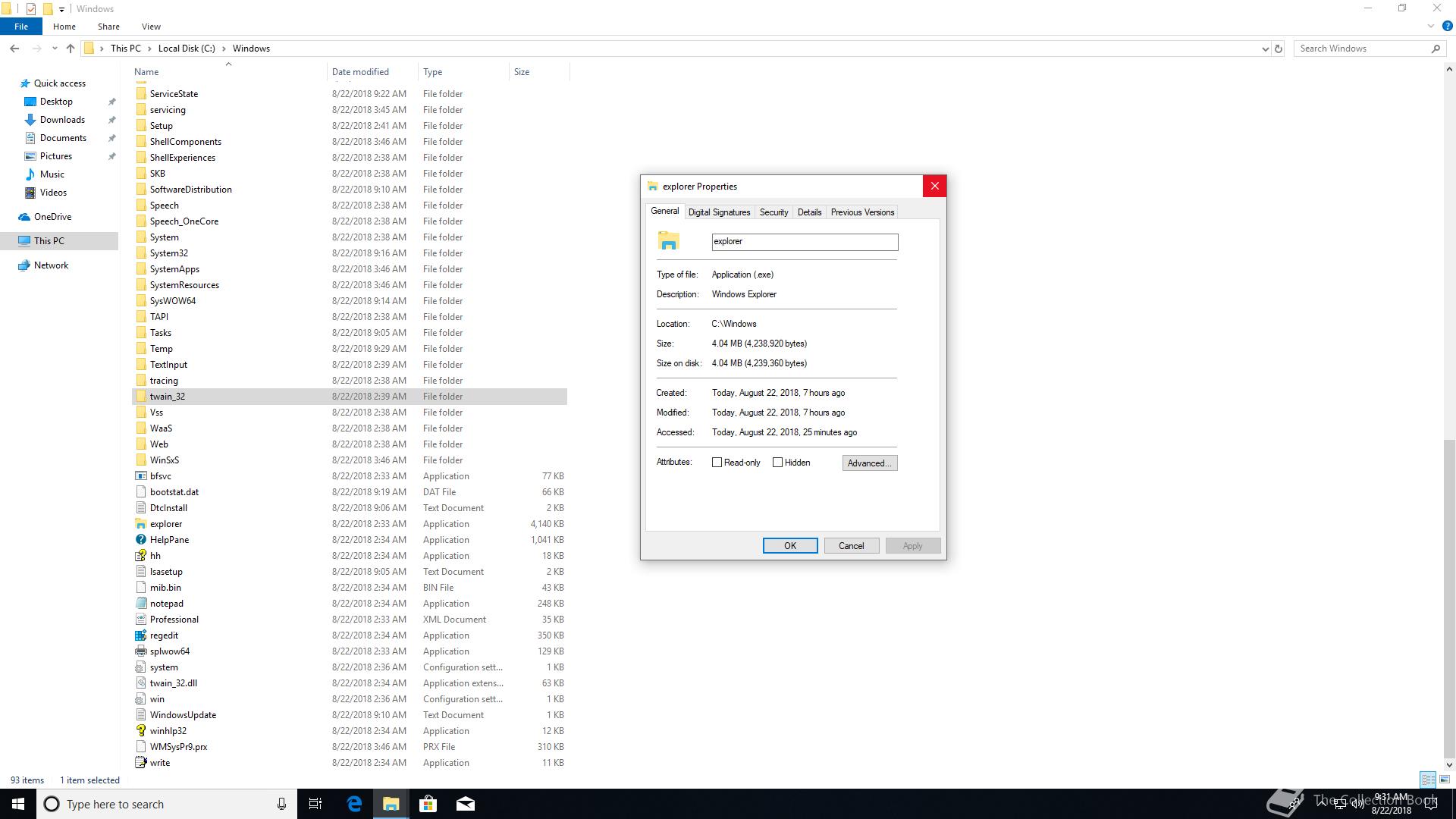1456x819 pixels.
Task: Click the HelpPane application icon
Action: tap(140, 540)
